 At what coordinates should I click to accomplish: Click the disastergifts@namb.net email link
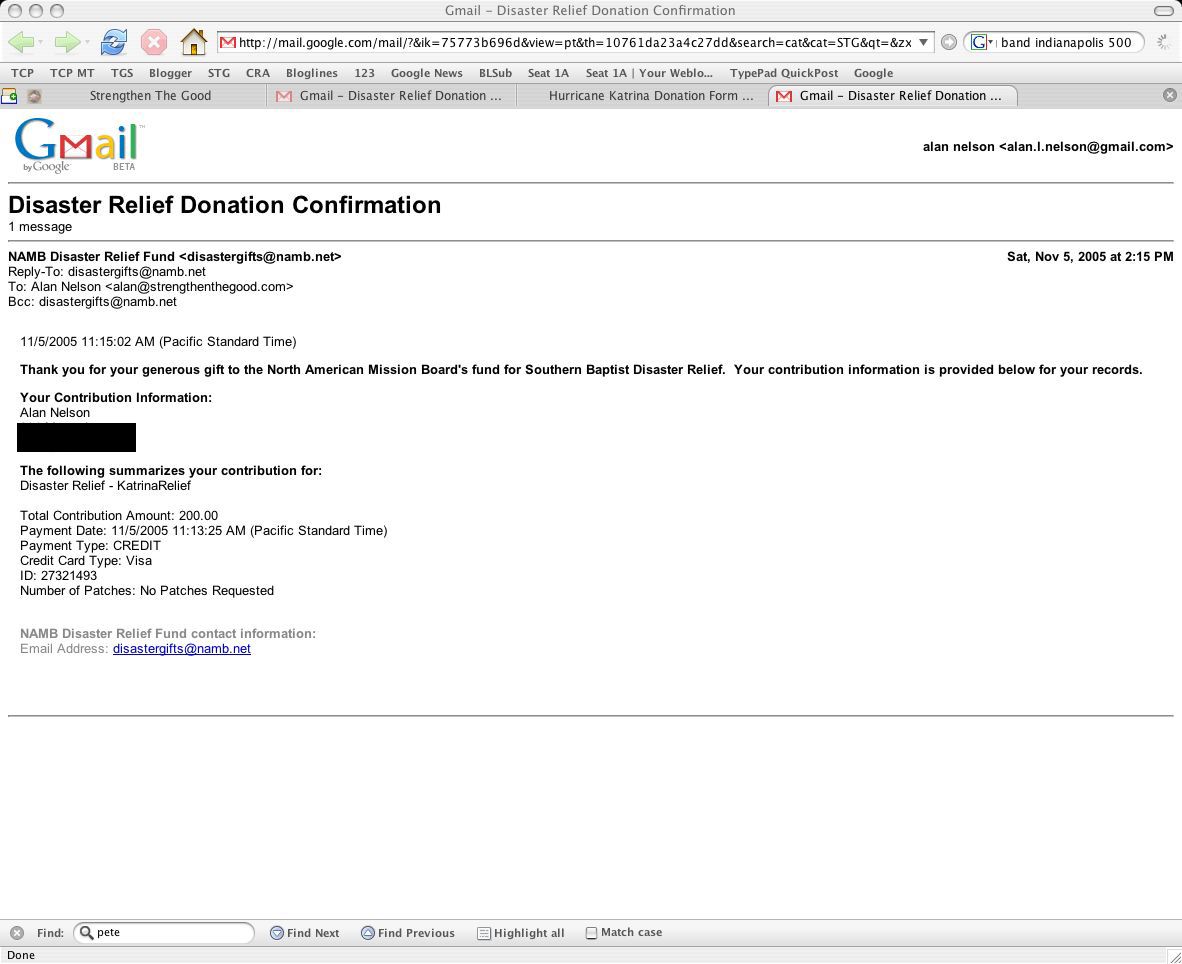181,649
